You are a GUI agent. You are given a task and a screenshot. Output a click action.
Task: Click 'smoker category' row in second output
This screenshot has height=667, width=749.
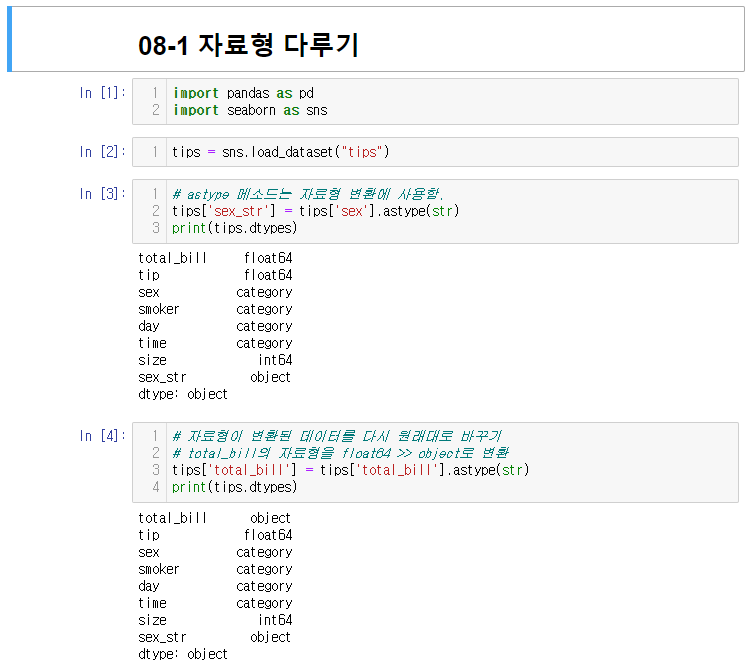(x=215, y=569)
